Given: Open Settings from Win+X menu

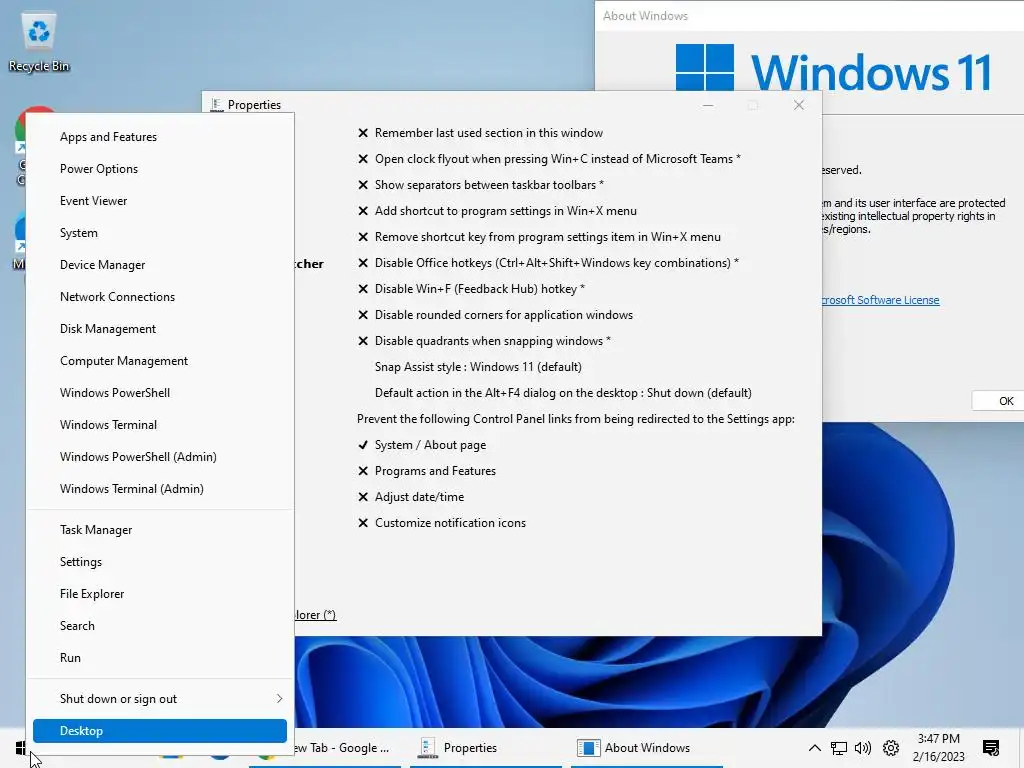Looking at the screenshot, I should (x=160, y=562).
